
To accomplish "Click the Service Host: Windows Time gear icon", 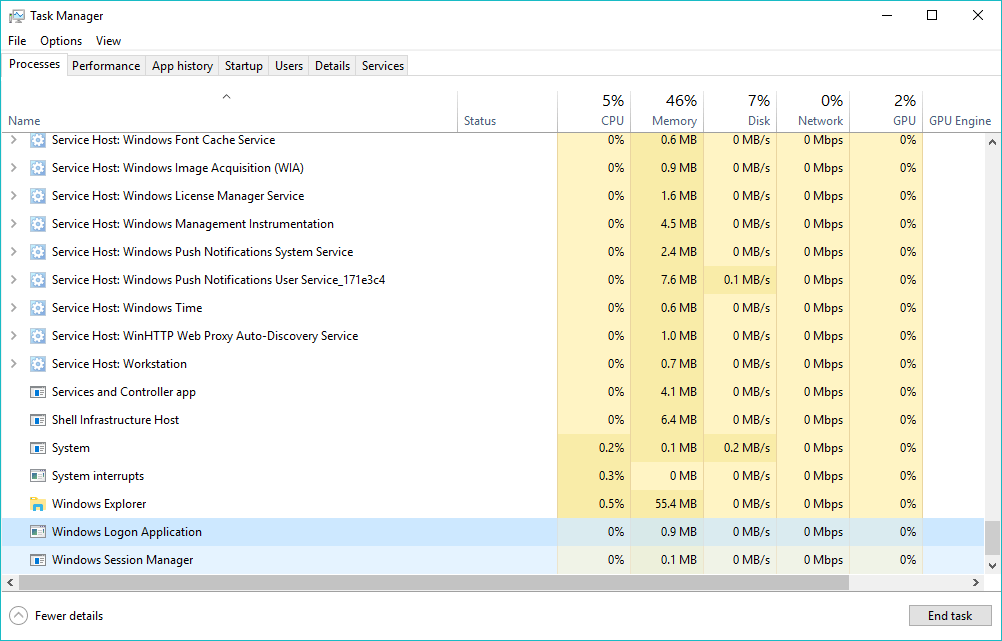I will (x=37, y=308).
